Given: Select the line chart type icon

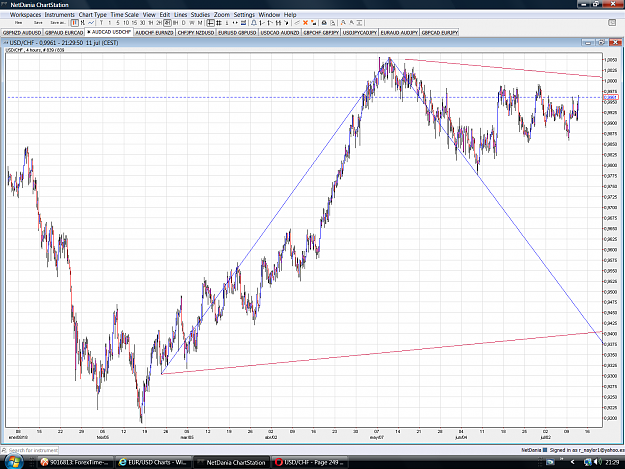Looking at the screenshot, I should point(91,23).
